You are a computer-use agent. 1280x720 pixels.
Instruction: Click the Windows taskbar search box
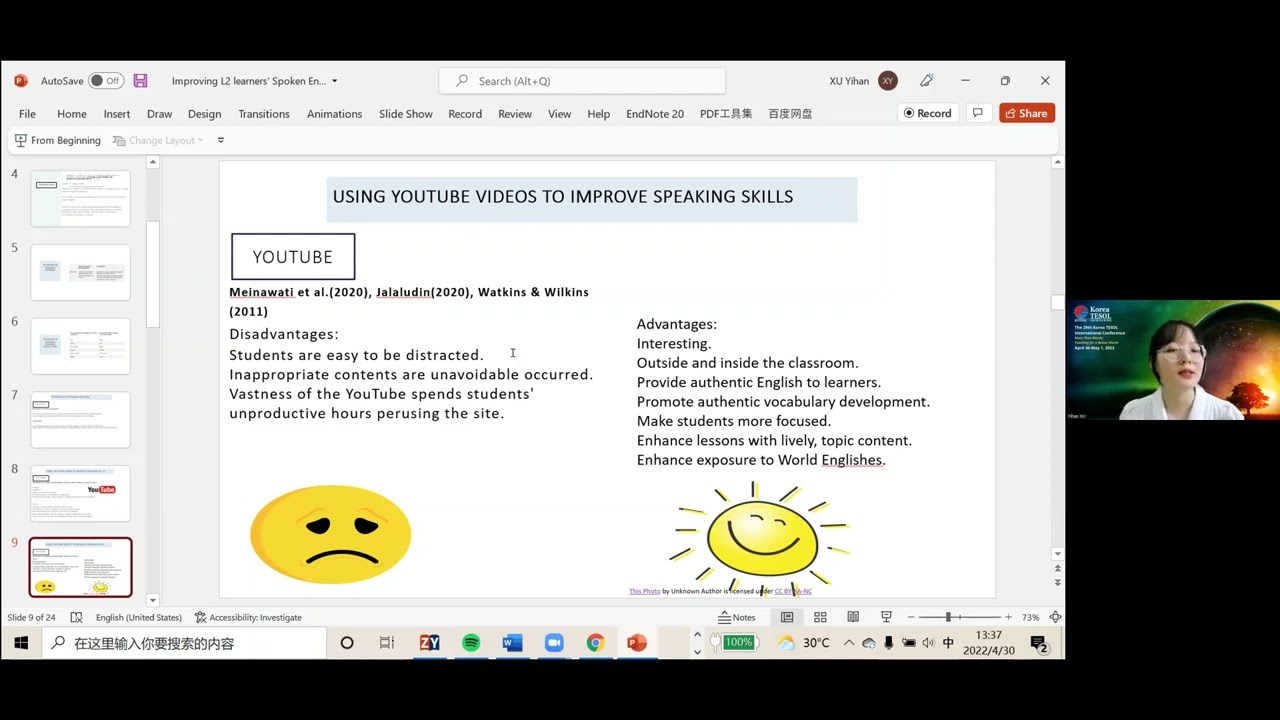(x=184, y=643)
